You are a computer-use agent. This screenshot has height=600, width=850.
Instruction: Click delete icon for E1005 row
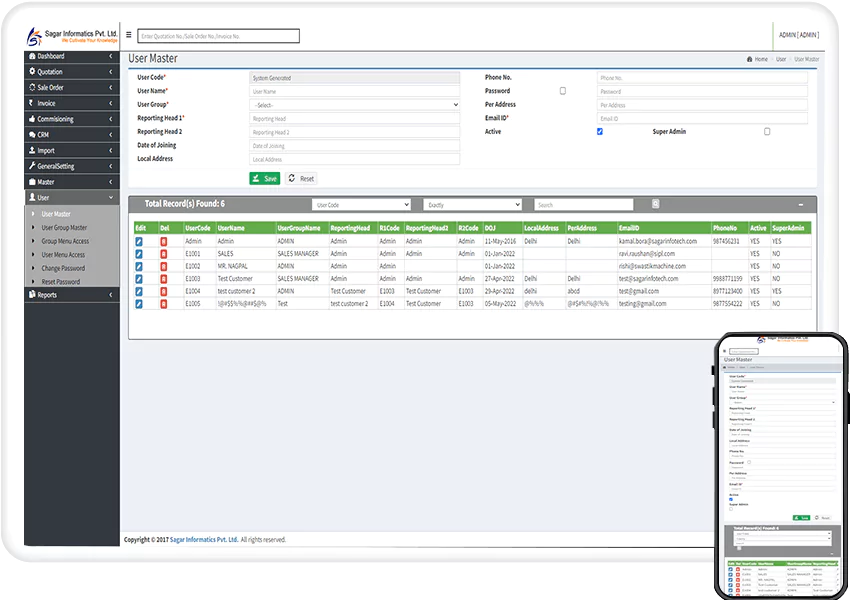(164, 304)
